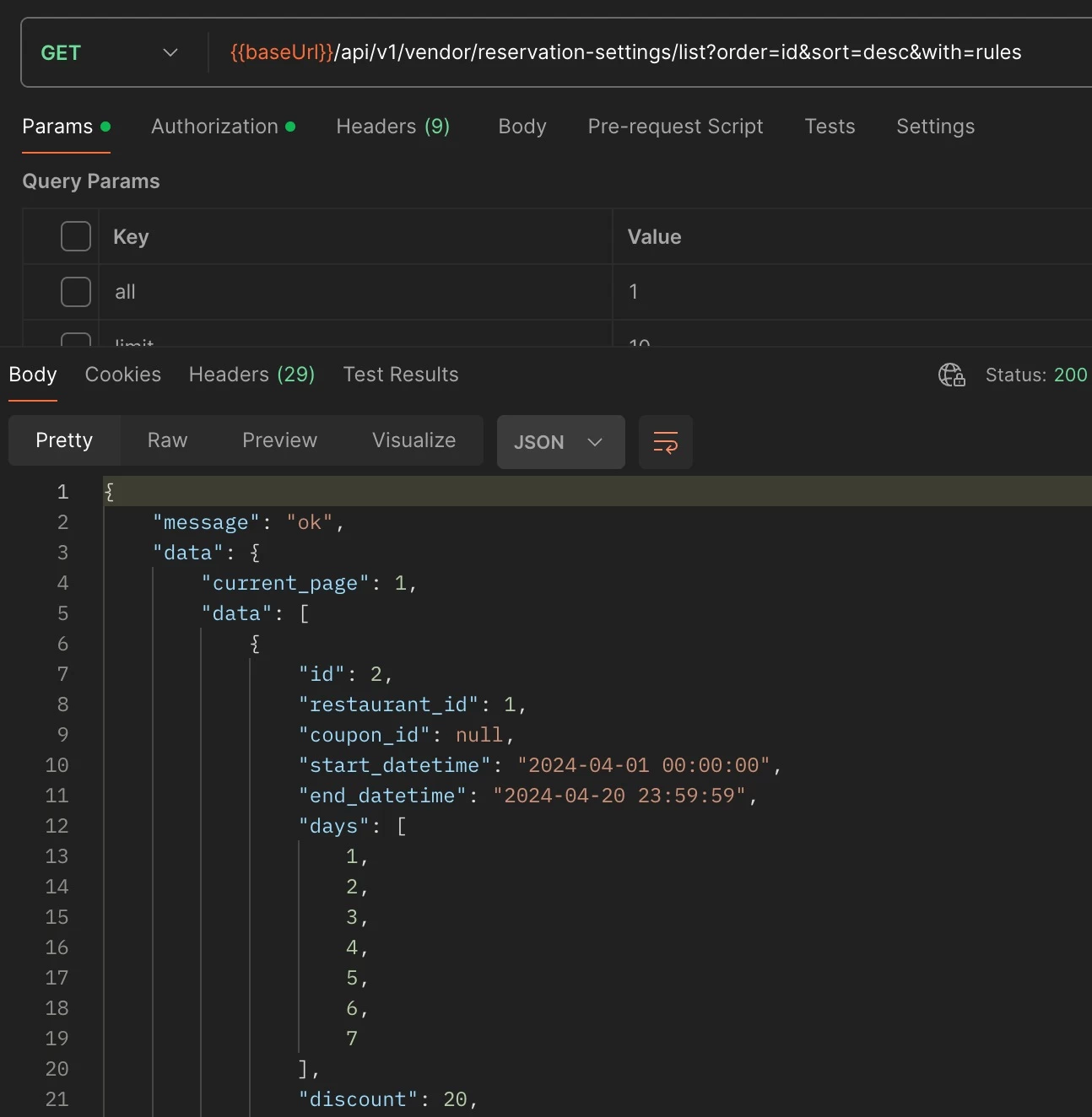Click the Query Params heading
The width and height of the screenshot is (1092, 1117).
(91, 181)
